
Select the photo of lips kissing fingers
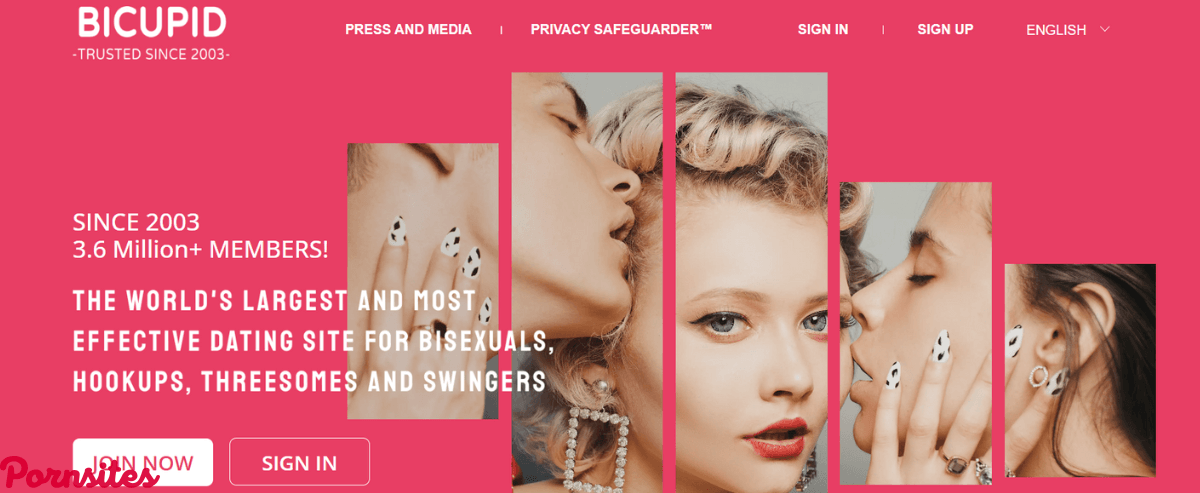click(916, 333)
